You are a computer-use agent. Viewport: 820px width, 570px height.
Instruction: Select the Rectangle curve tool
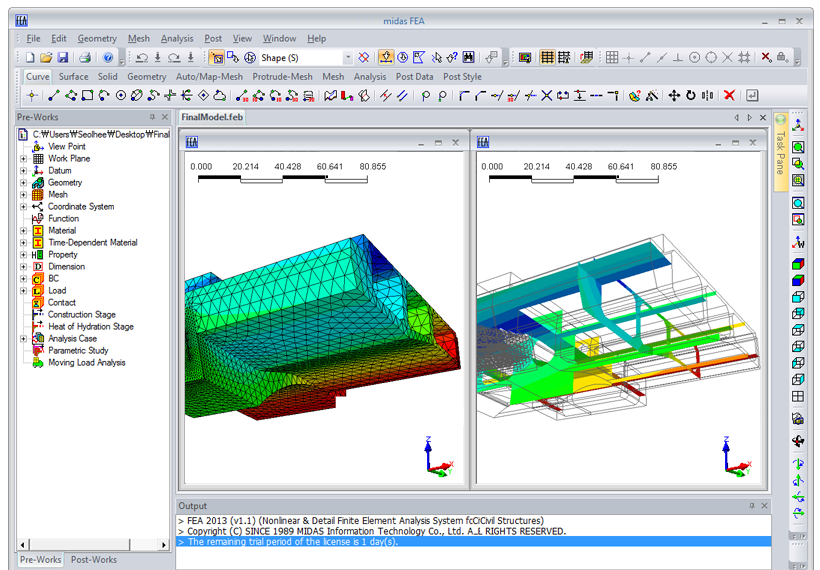point(87,96)
